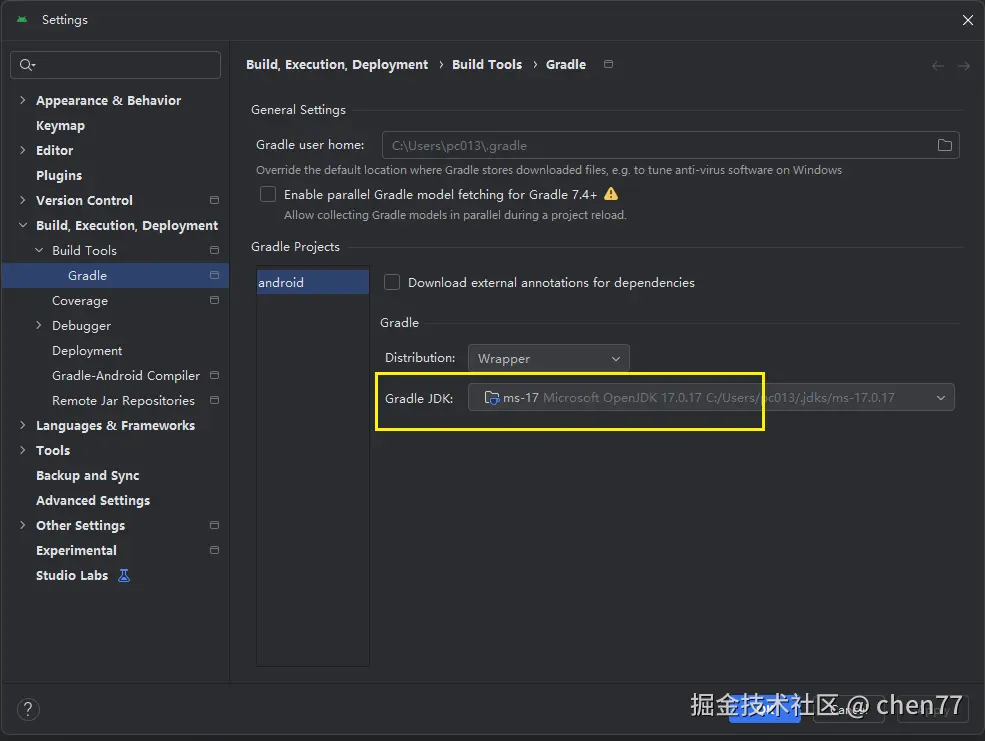Open Studio Labs settings page
This screenshot has width=985, height=741.
(x=72, y=575)
